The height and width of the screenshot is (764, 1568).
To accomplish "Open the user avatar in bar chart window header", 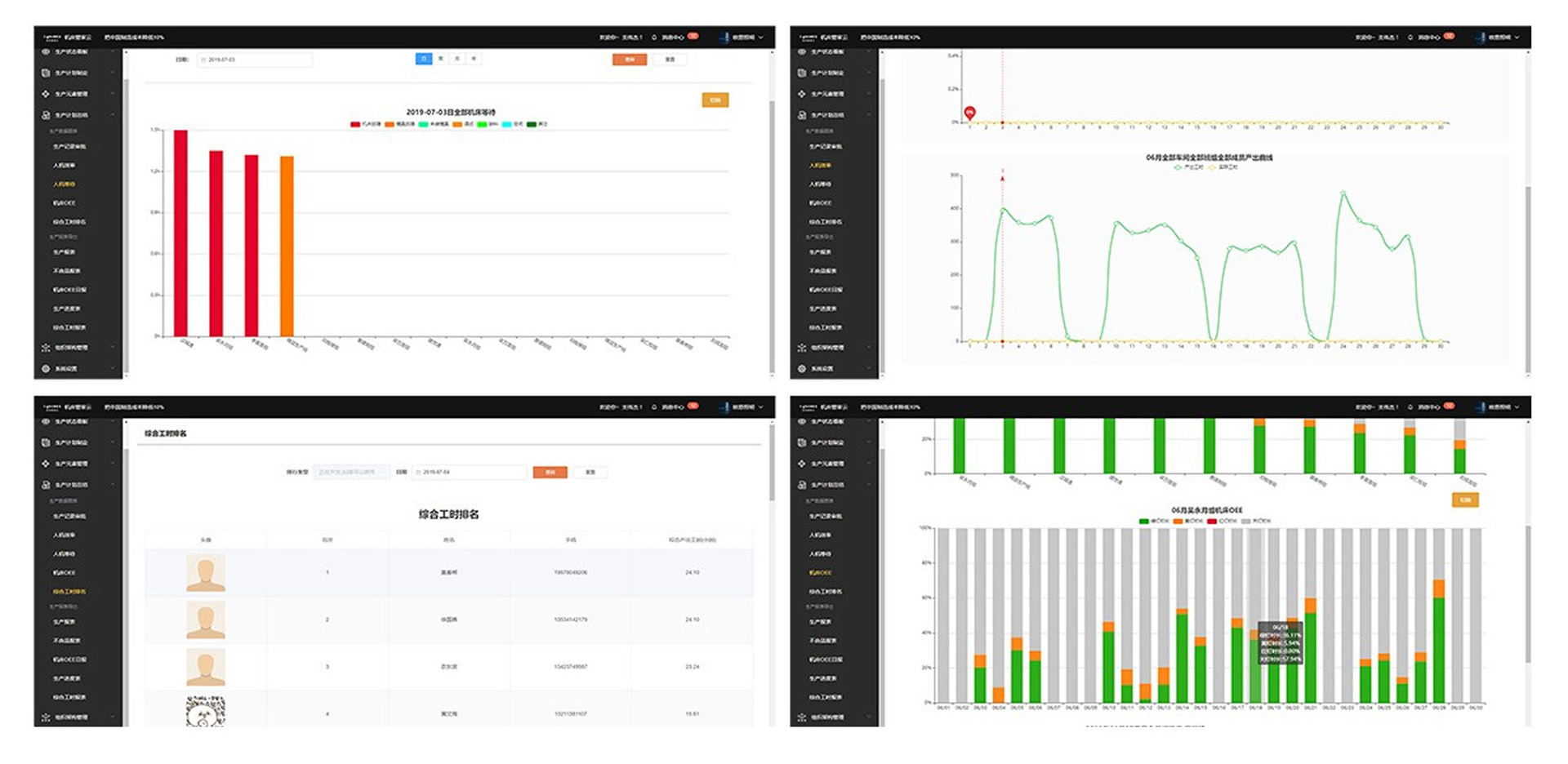I will coord(724,38).
